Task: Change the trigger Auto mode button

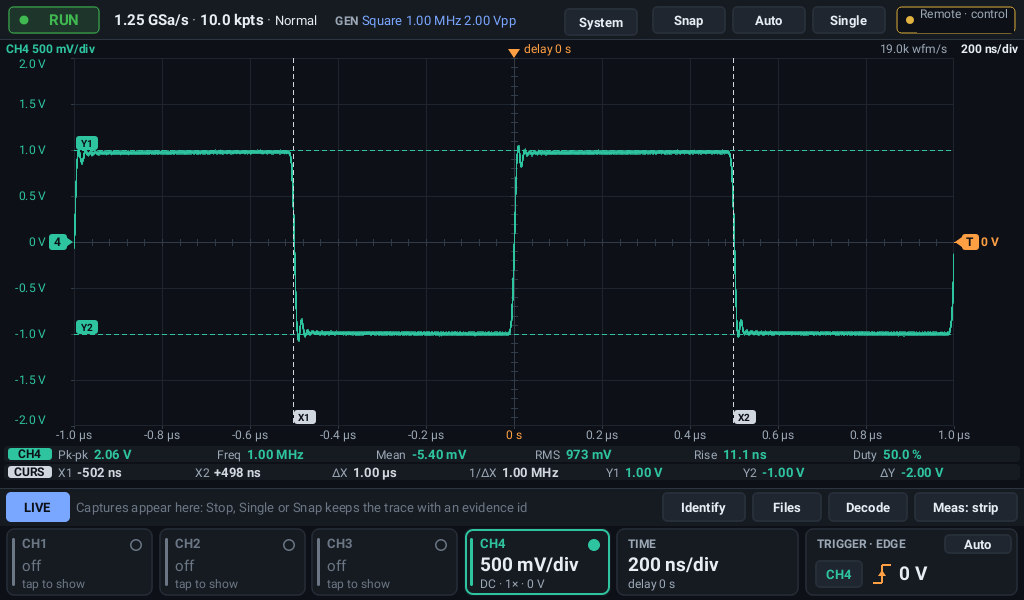Action: click(977, 545)
